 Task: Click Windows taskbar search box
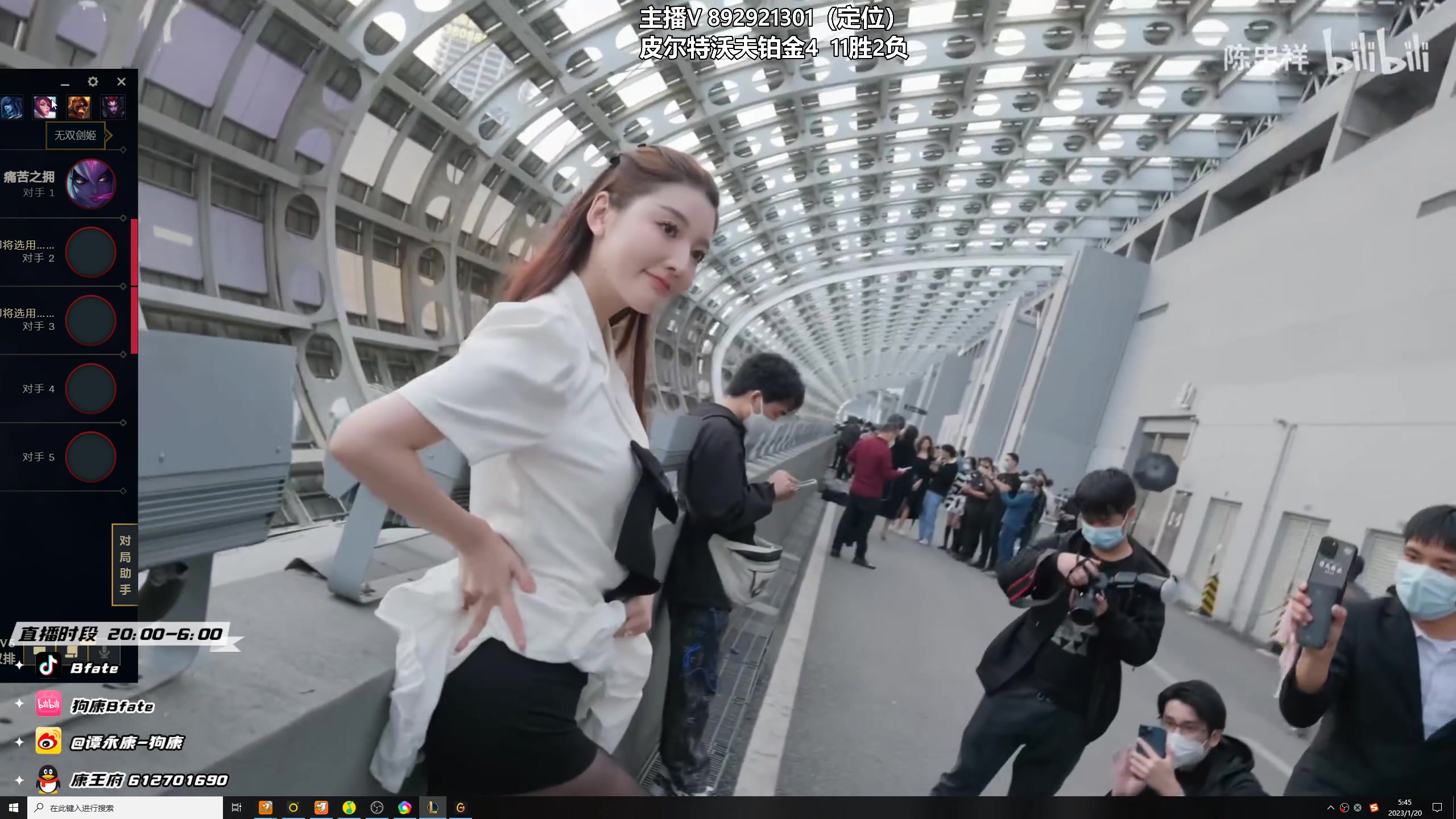pyautogui.click(x=125, y=808)
